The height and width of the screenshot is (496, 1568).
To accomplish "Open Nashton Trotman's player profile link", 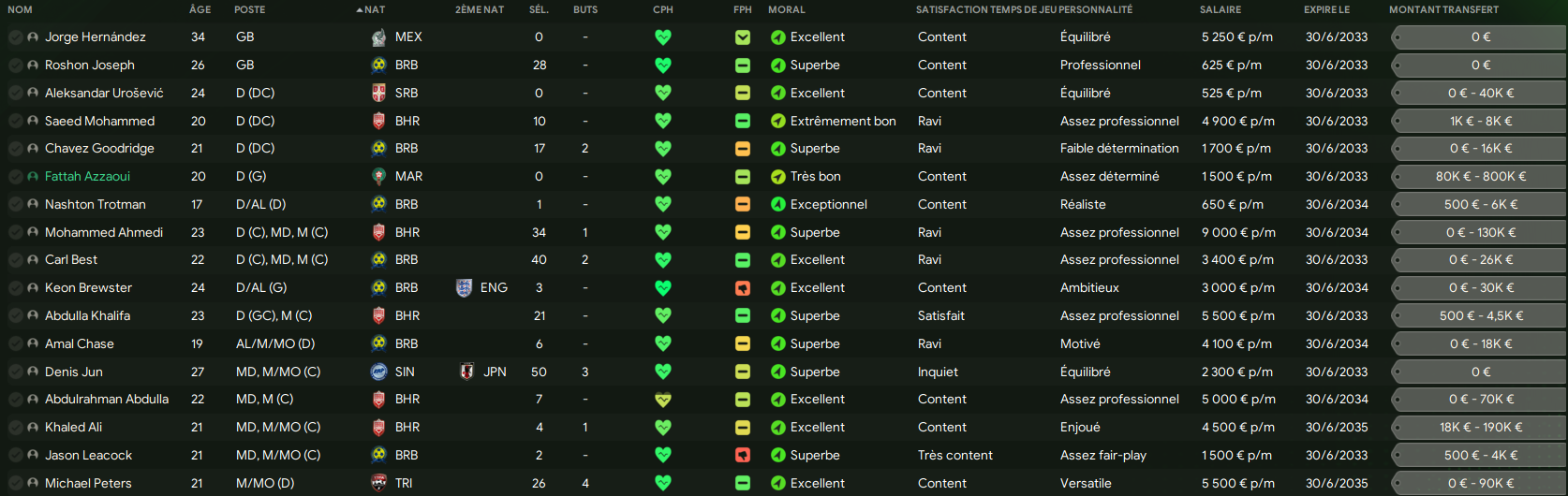I will 96,204.
